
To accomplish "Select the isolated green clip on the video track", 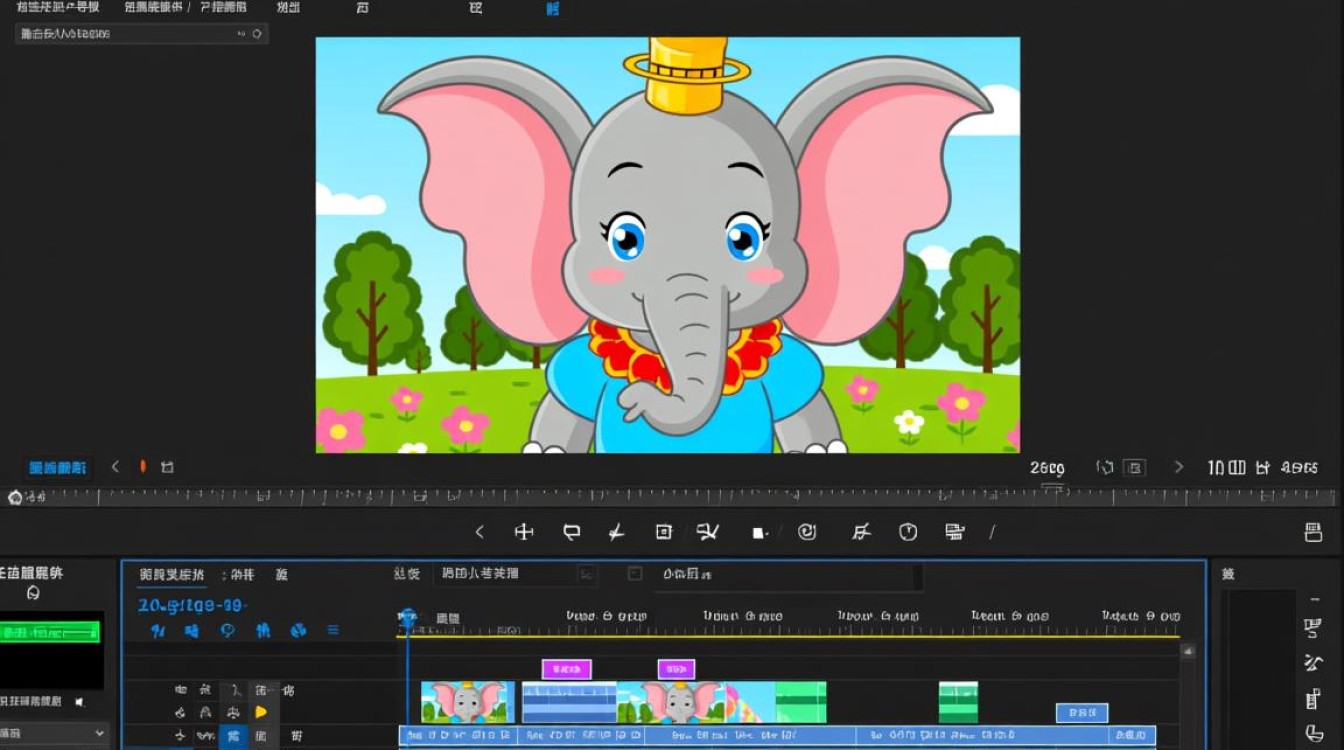I will (958, 702).
